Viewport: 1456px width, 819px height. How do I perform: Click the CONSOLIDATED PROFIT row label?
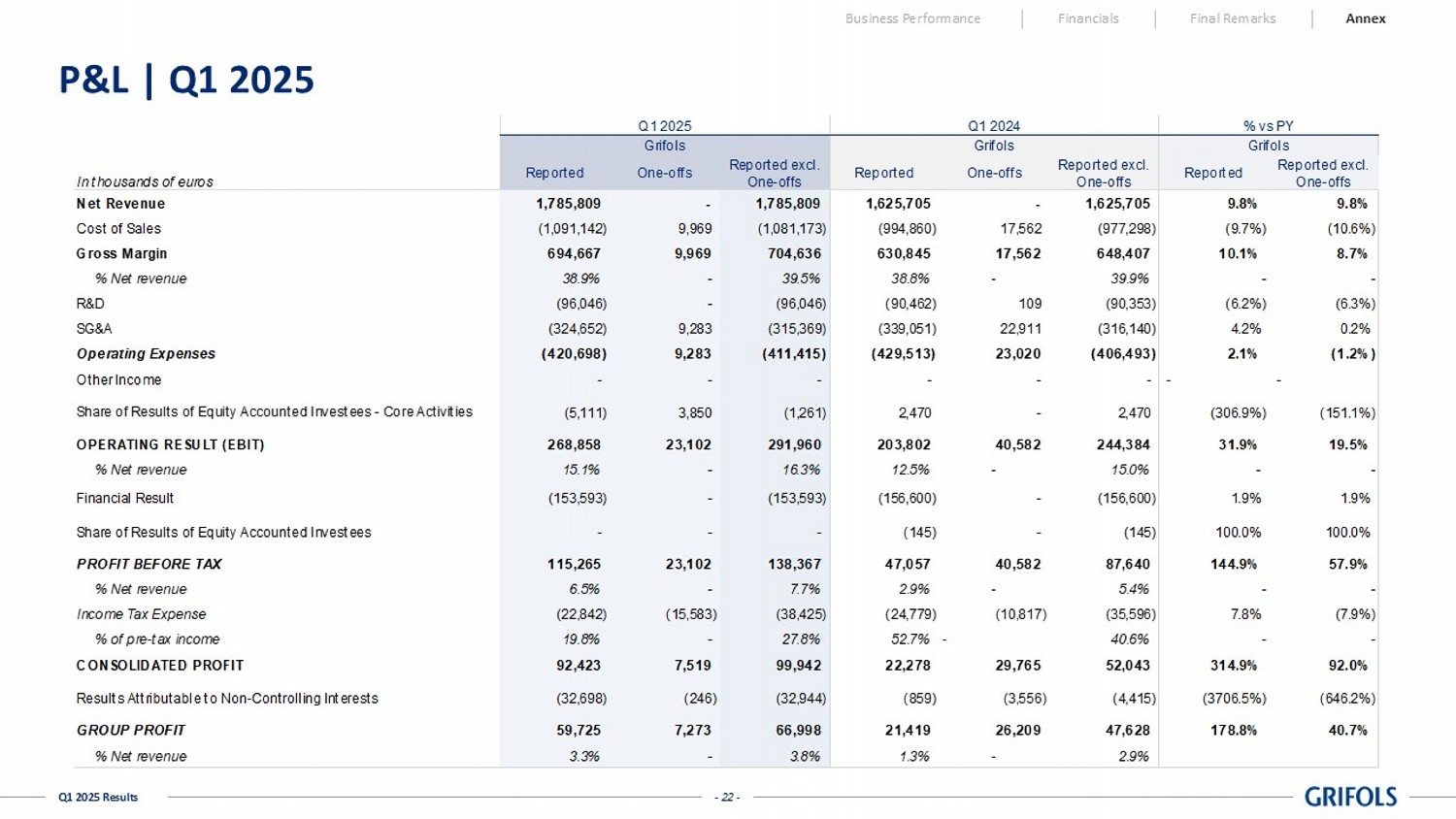click(160, 666)
